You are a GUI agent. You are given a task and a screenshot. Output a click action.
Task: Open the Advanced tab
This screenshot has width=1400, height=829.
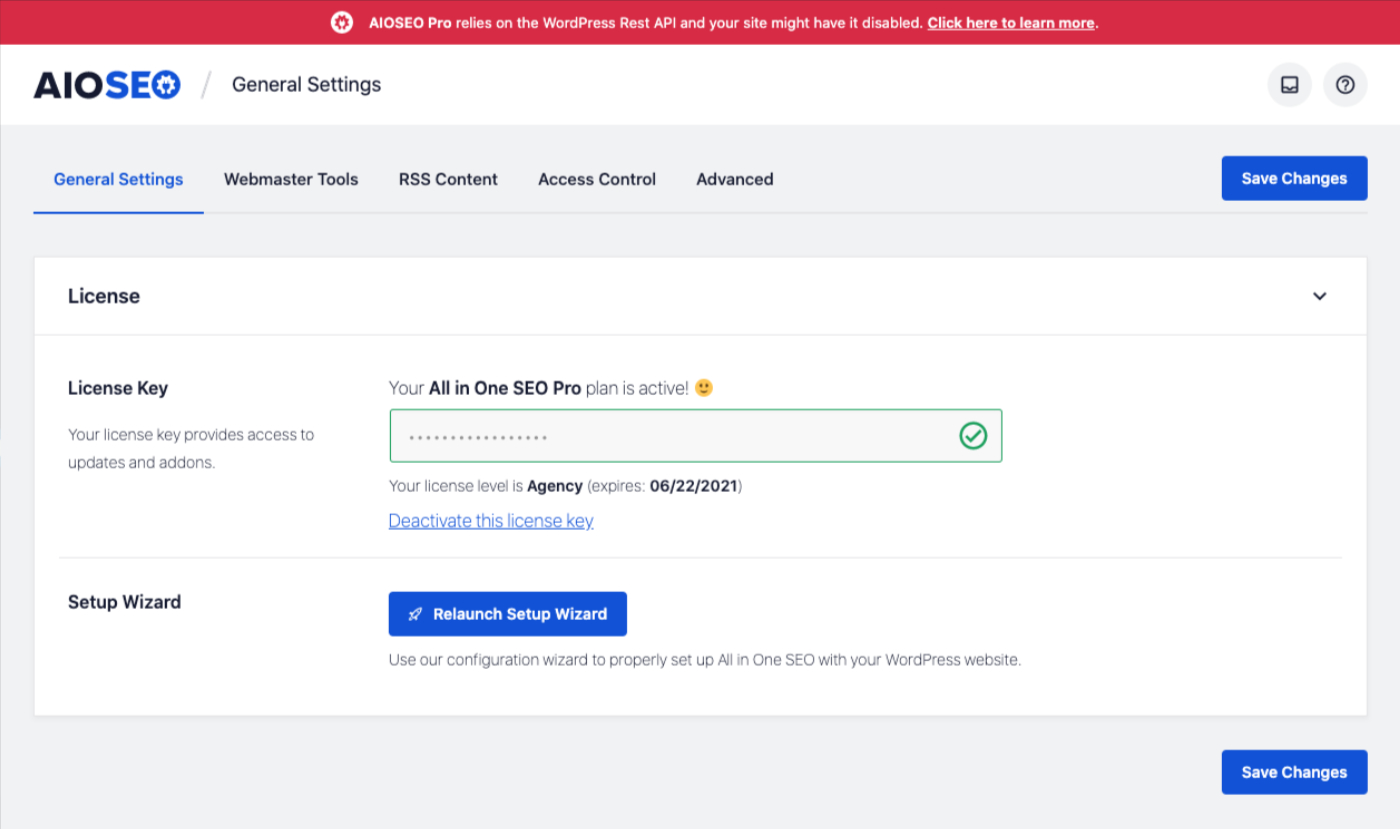click(735, 180)
